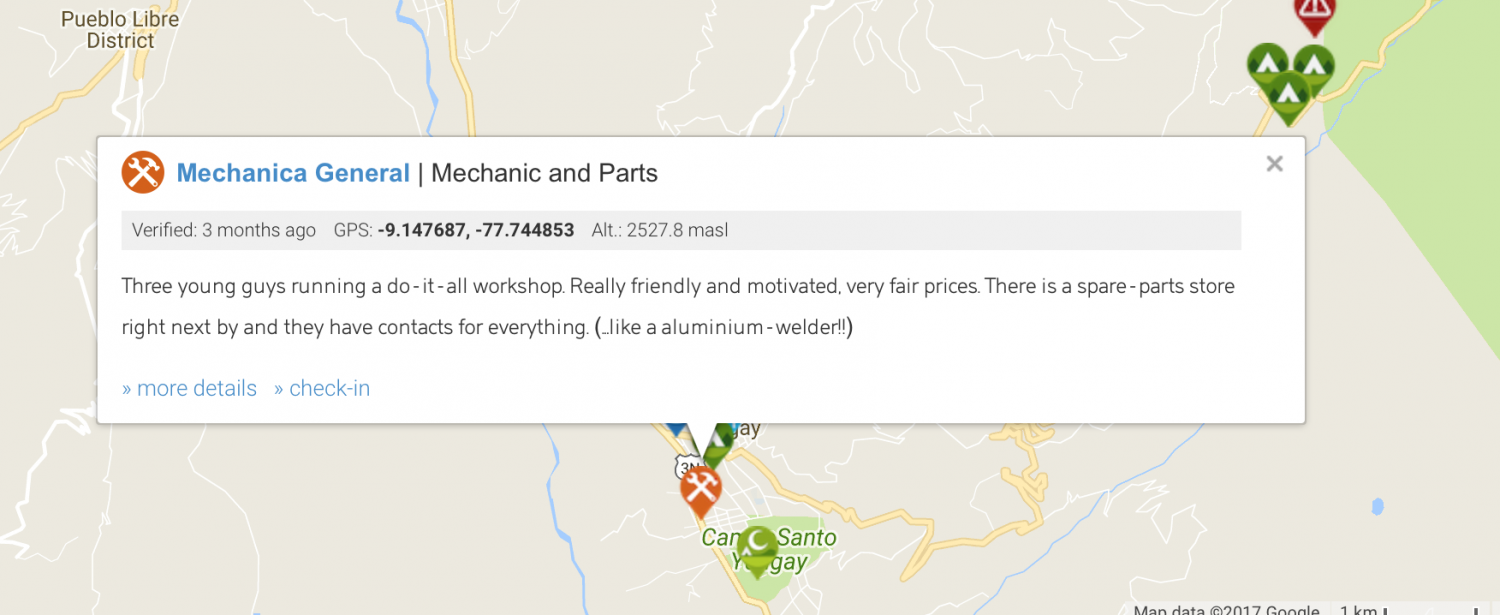
Task: Click the red warning triangle map marker
Action: click(1314, 12)
